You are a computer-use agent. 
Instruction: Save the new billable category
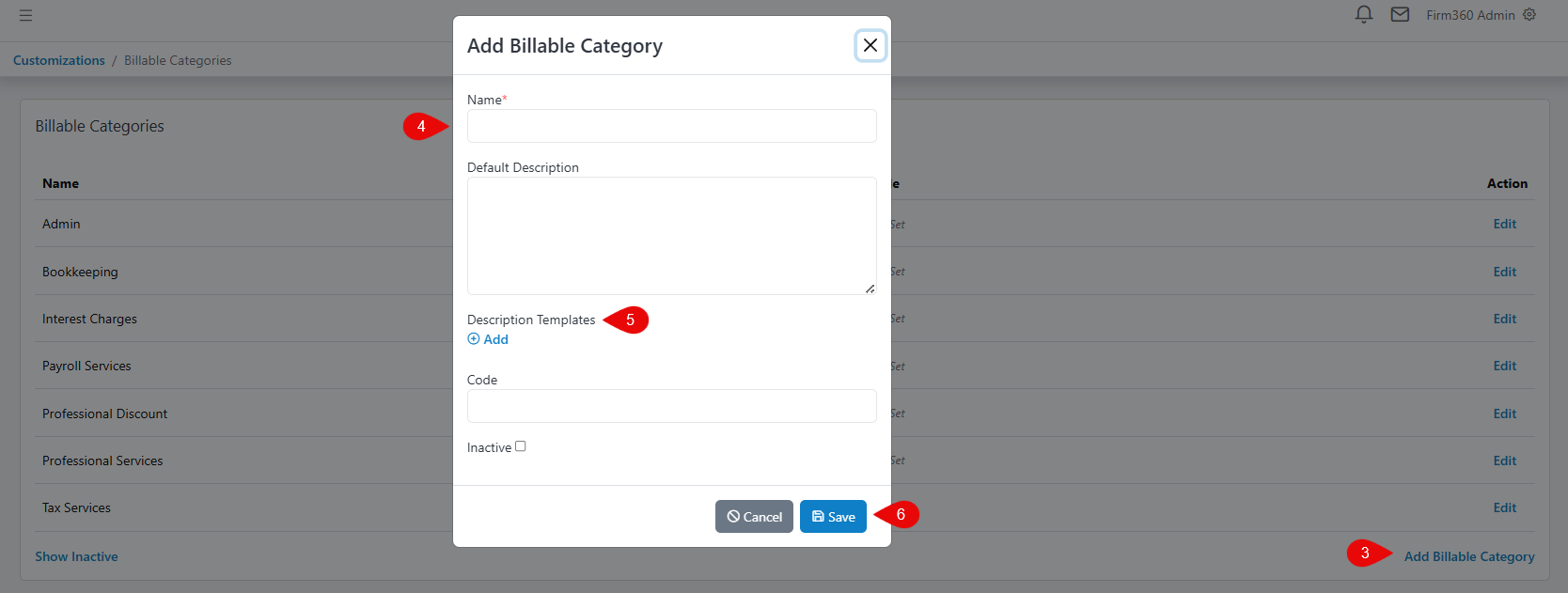pos(833,516)
